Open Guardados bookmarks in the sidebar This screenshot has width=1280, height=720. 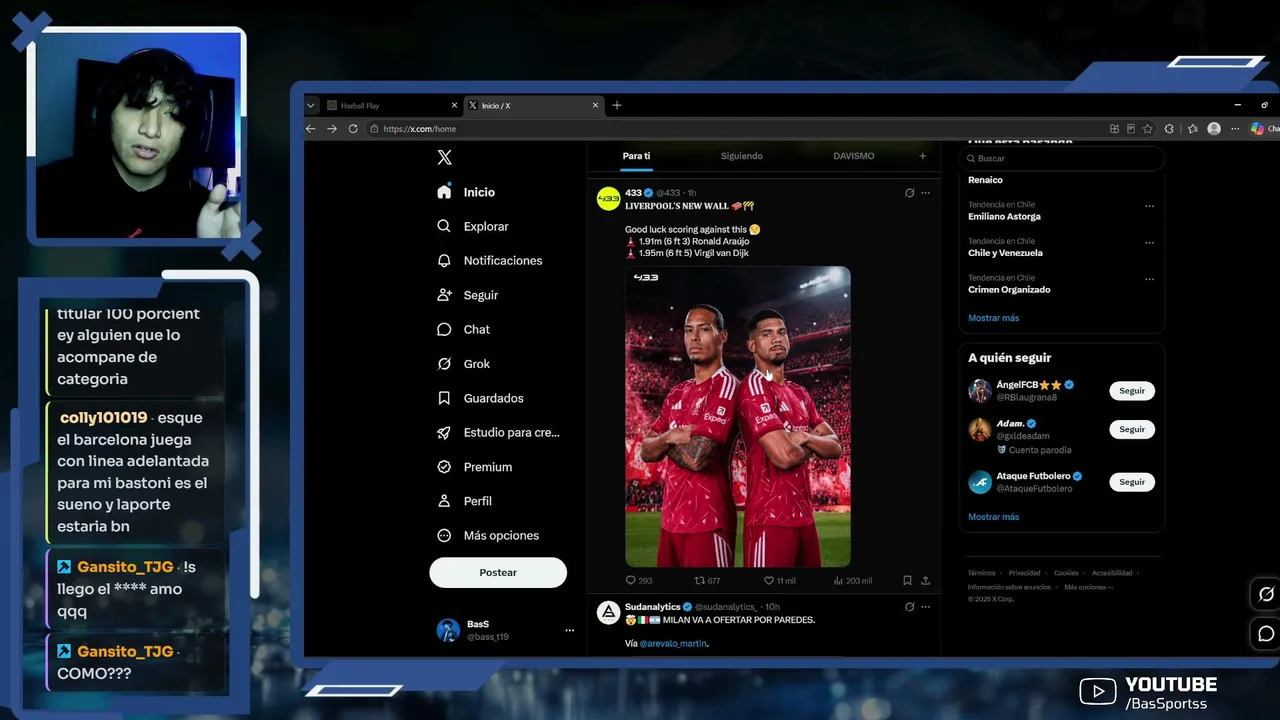coord(480,398)
